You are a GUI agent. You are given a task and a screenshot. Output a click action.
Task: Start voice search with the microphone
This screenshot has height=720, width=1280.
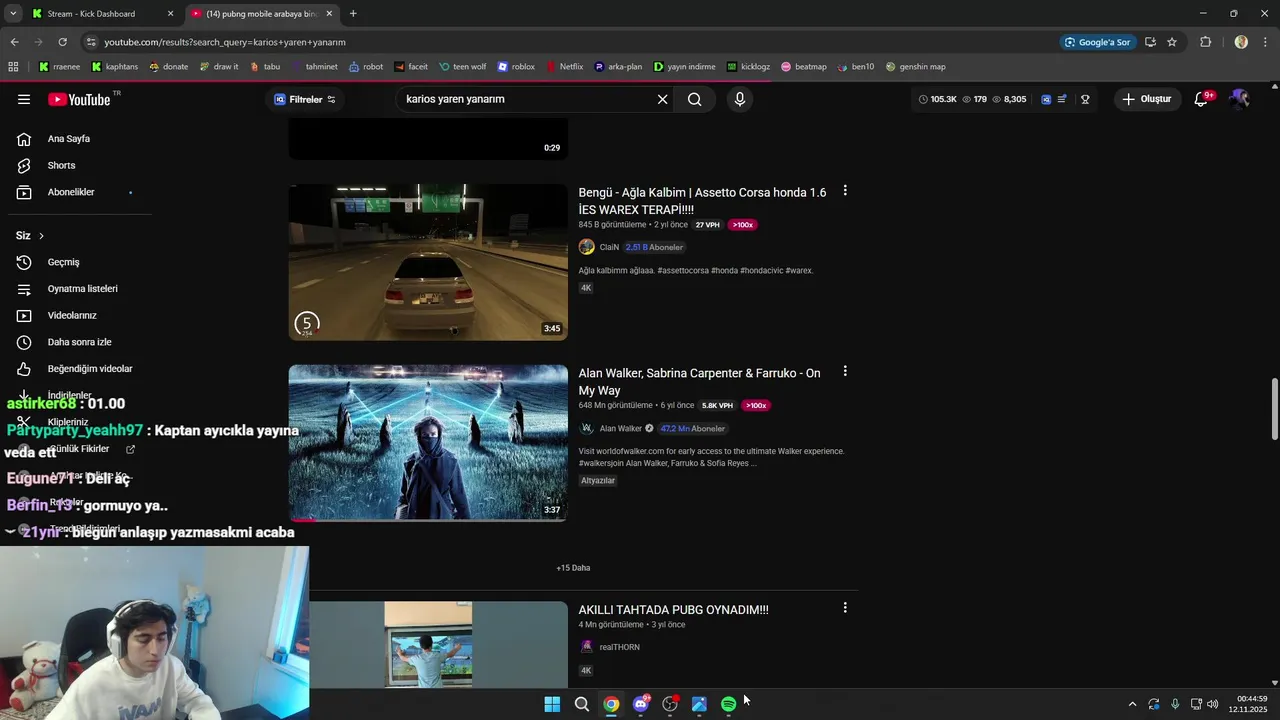740,99
